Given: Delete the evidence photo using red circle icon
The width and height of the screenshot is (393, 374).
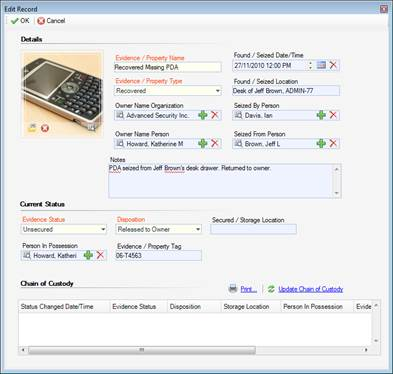Looking at the screenshot, I should click(45, 128).
